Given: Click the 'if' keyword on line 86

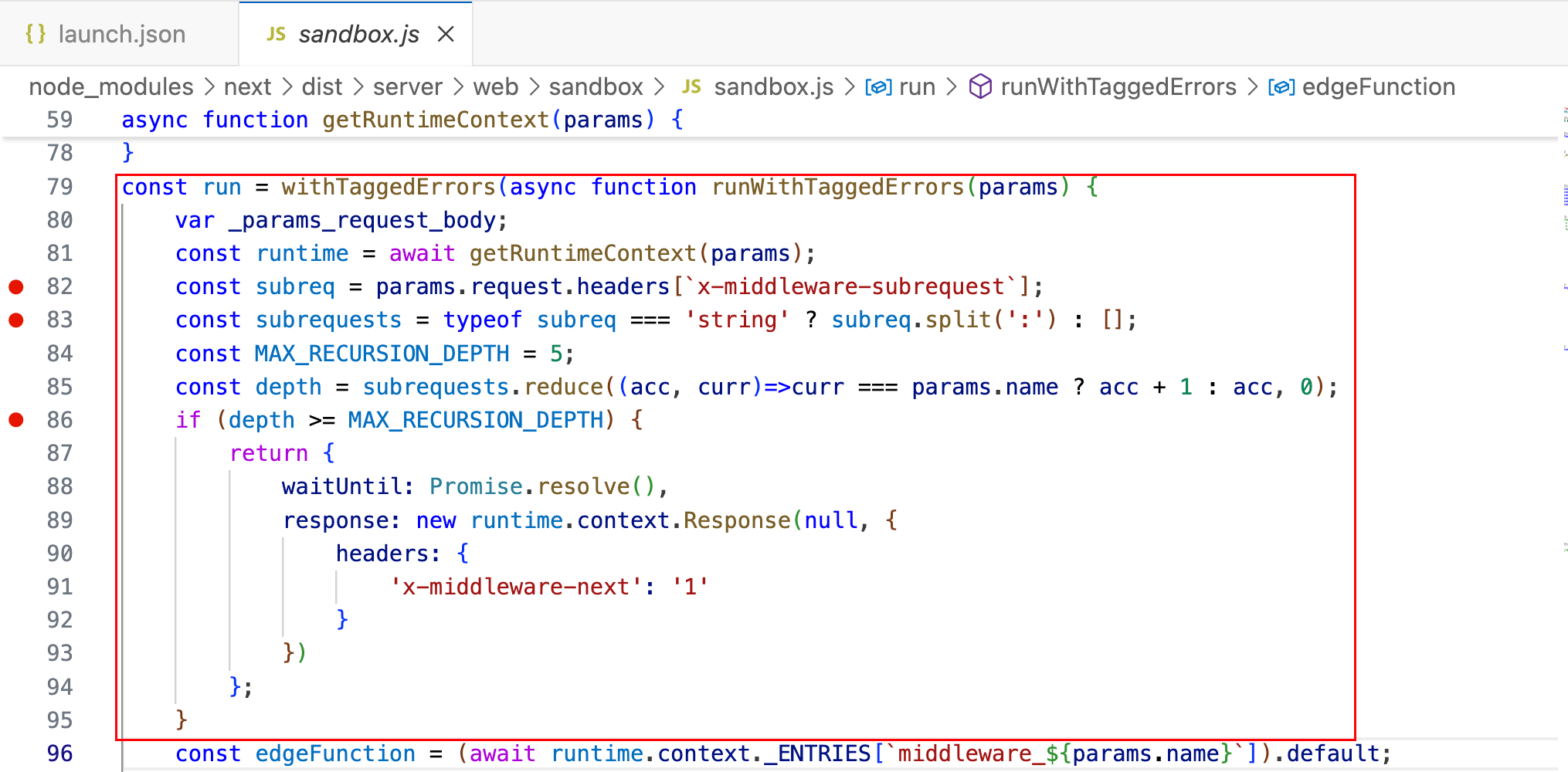Looking at the screenshot, I should click(x=188, y=420).
